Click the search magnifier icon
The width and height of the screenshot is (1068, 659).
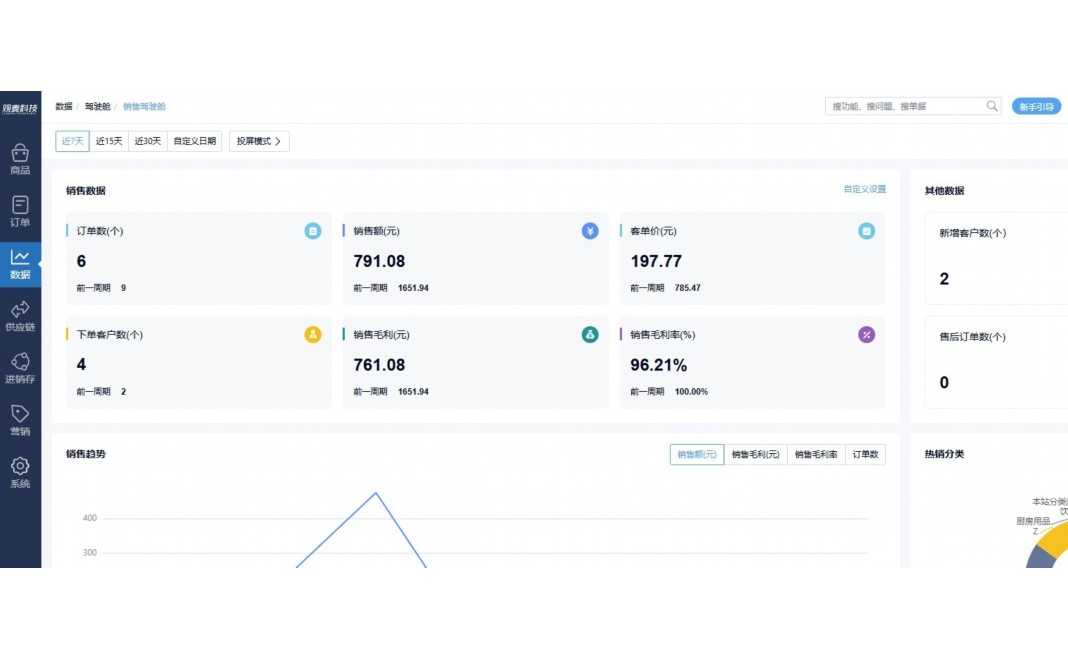(x=992, y=106)
